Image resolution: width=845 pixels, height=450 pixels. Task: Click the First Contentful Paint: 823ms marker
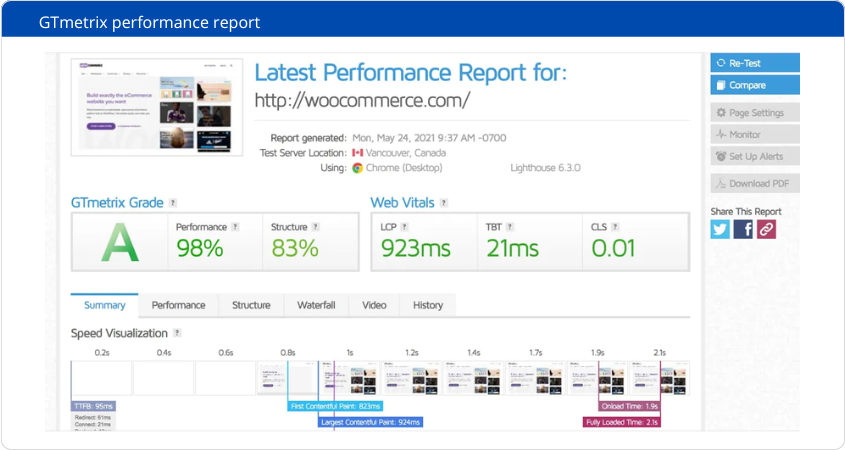pos(335,406)
